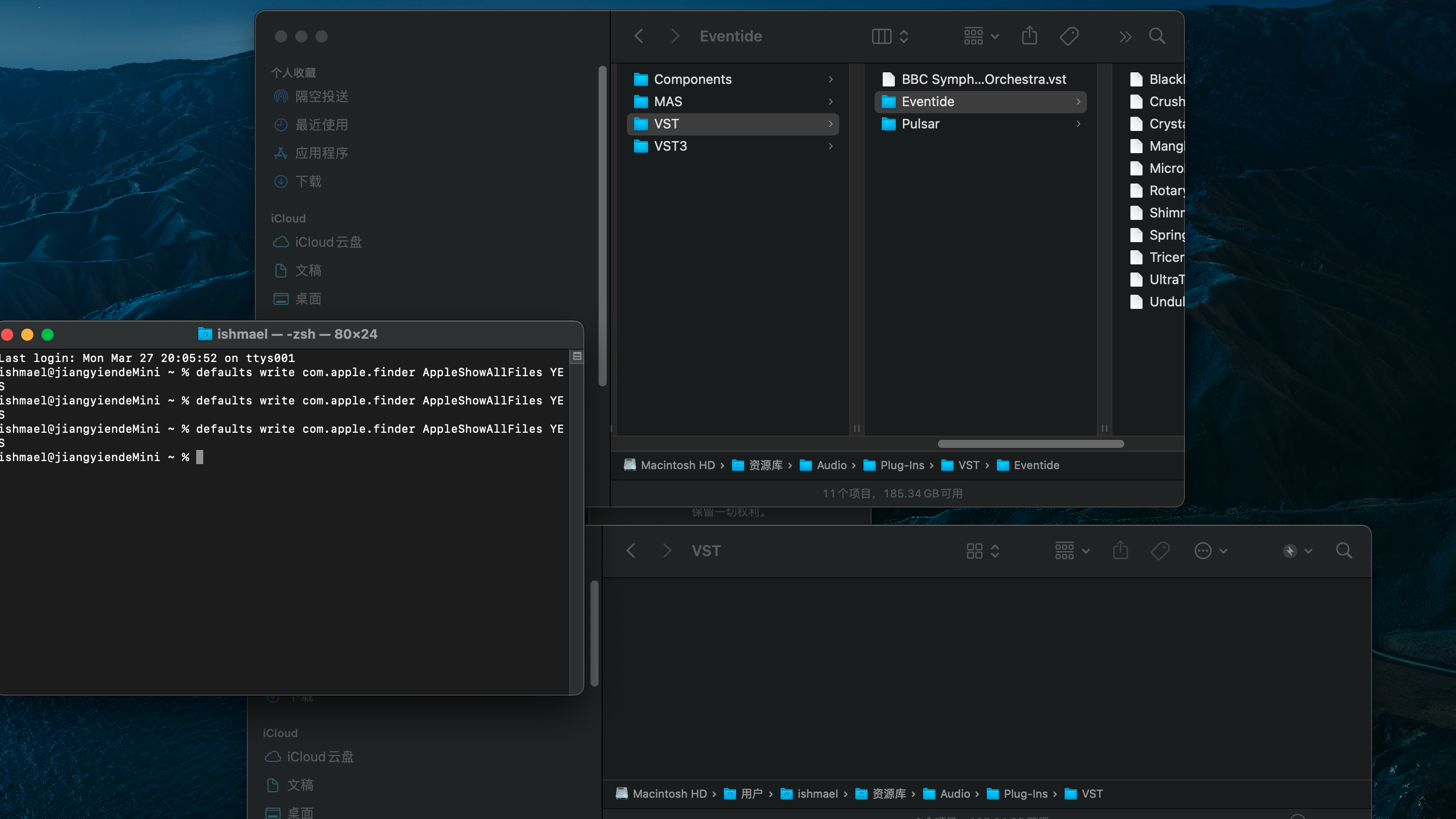This screenshot has height=819, width=1456.
Task: Open iCloud云盘 in the sidebar
Action: (x=328, y=242)
